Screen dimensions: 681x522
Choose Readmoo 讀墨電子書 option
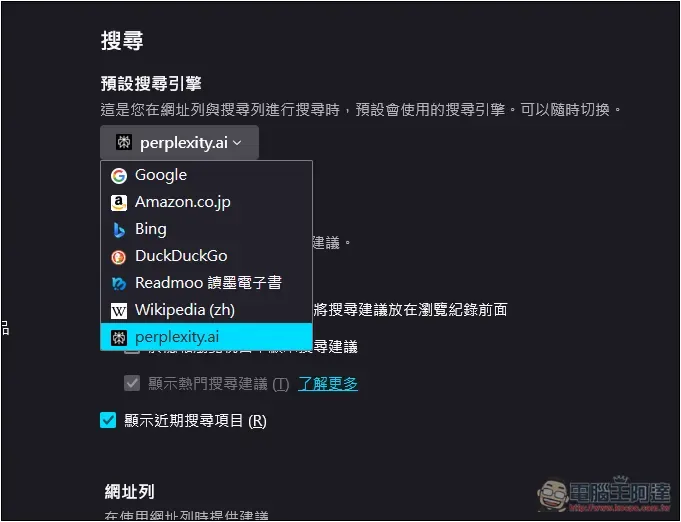coord(206,283)
